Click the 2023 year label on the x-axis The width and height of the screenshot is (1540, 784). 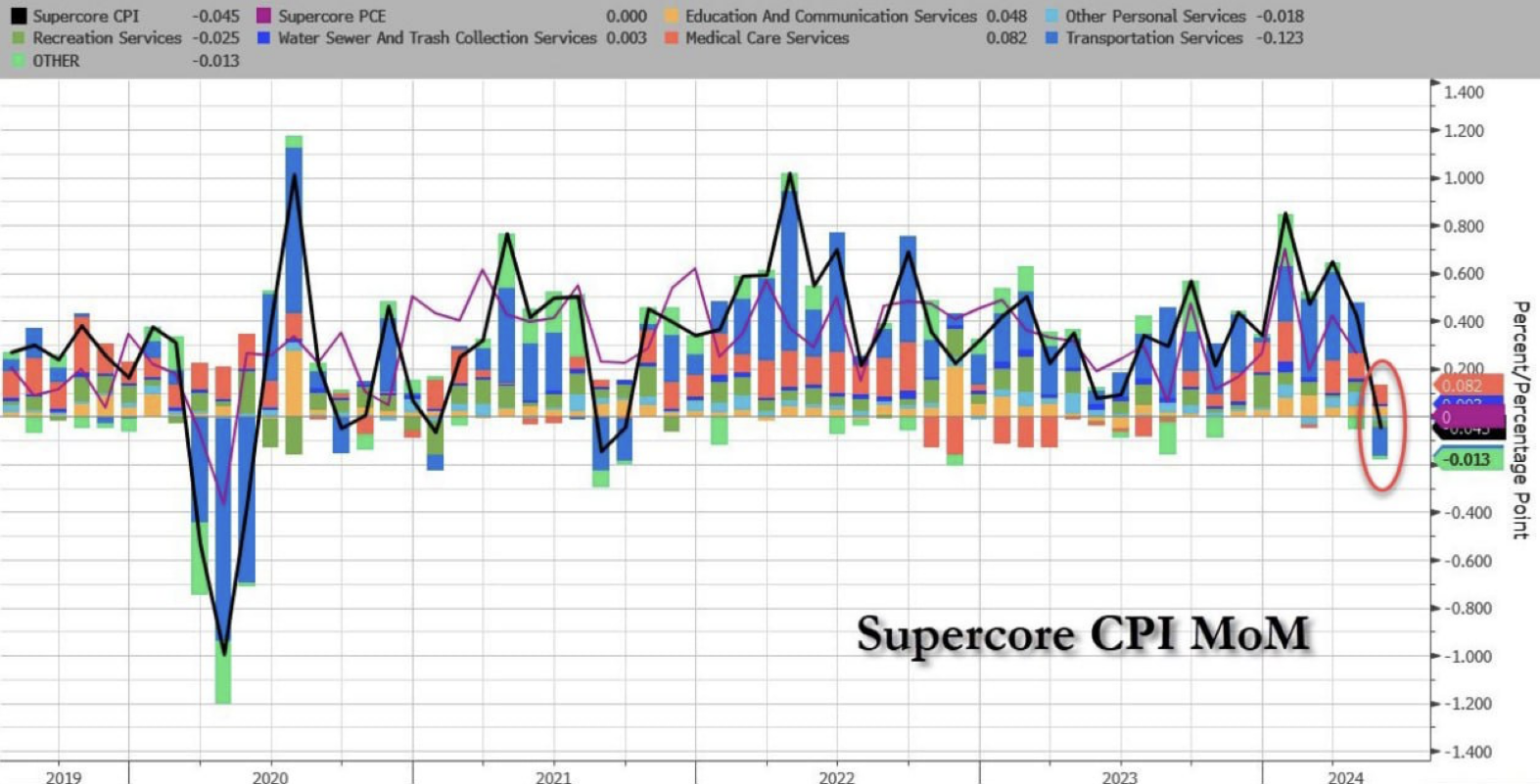click(x=1119, y=777)
